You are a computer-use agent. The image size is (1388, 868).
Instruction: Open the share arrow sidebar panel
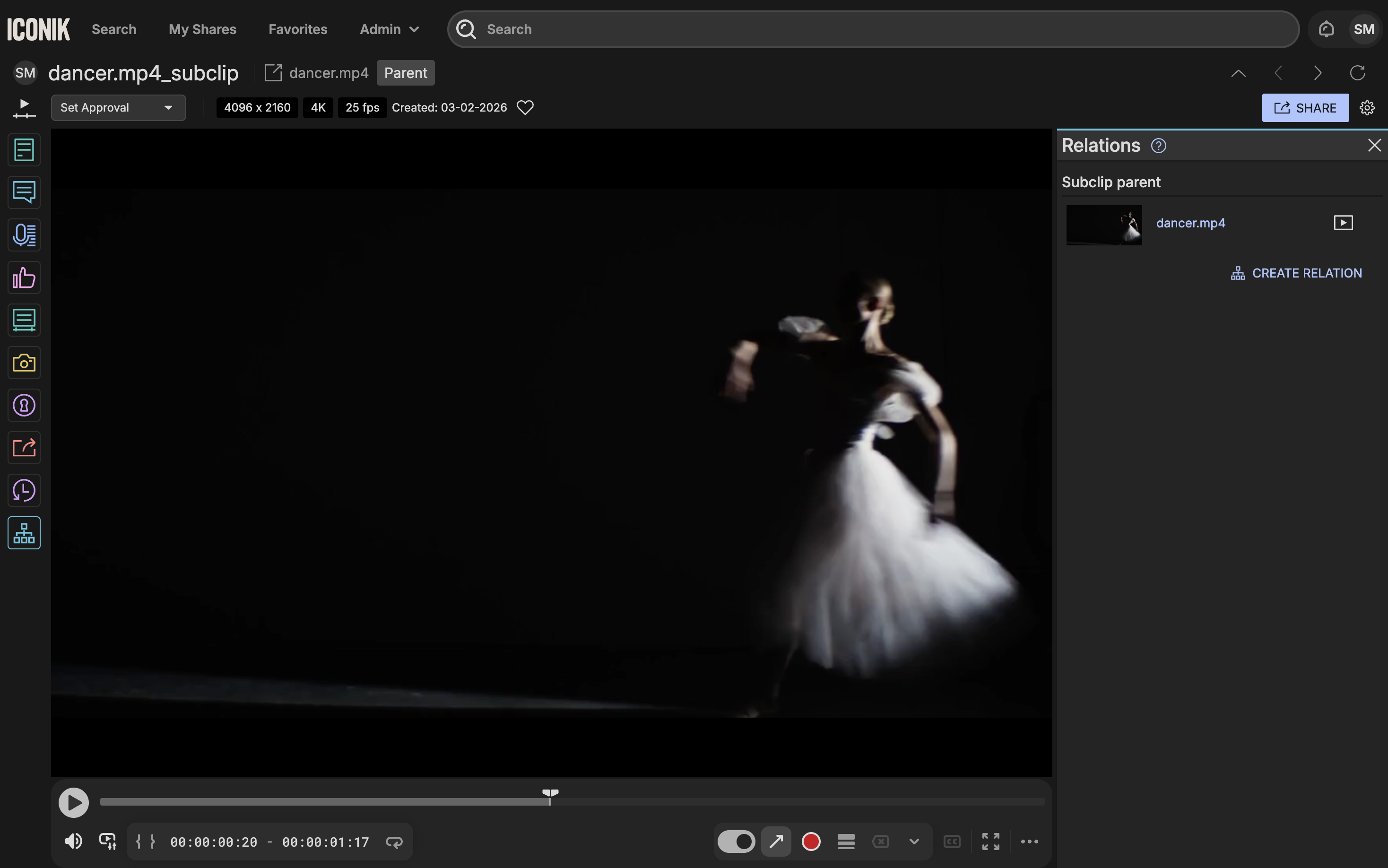coord(24,448)
